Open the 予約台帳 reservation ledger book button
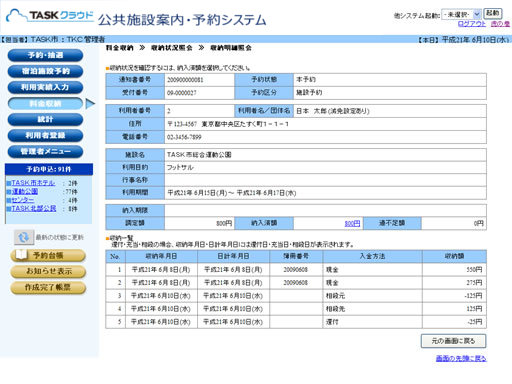Viewport: 512px width, 384px height. (48, 255)
